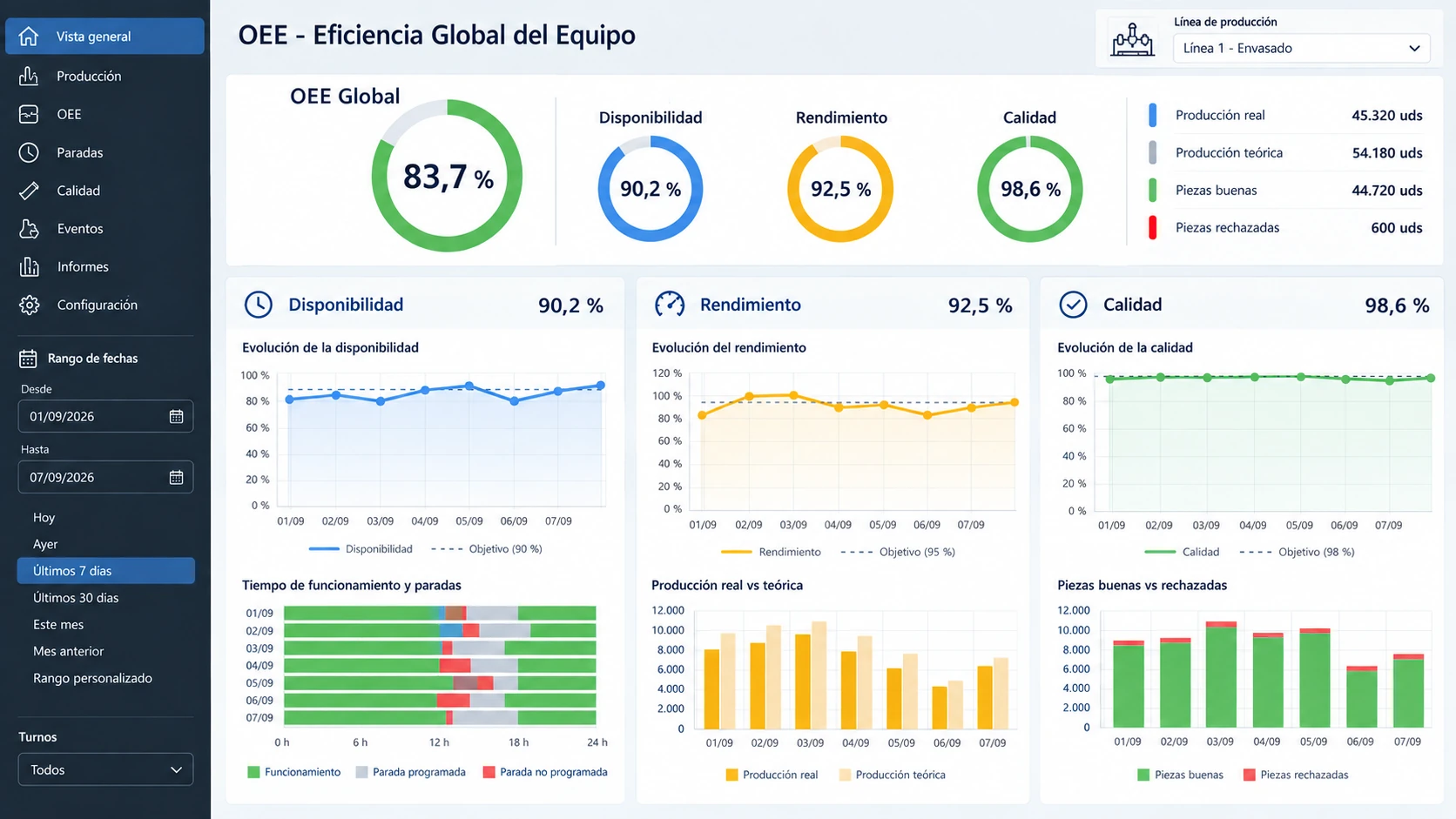Choose Últimos 7 días range
The image size is (1456, 819).
(105, 571)
